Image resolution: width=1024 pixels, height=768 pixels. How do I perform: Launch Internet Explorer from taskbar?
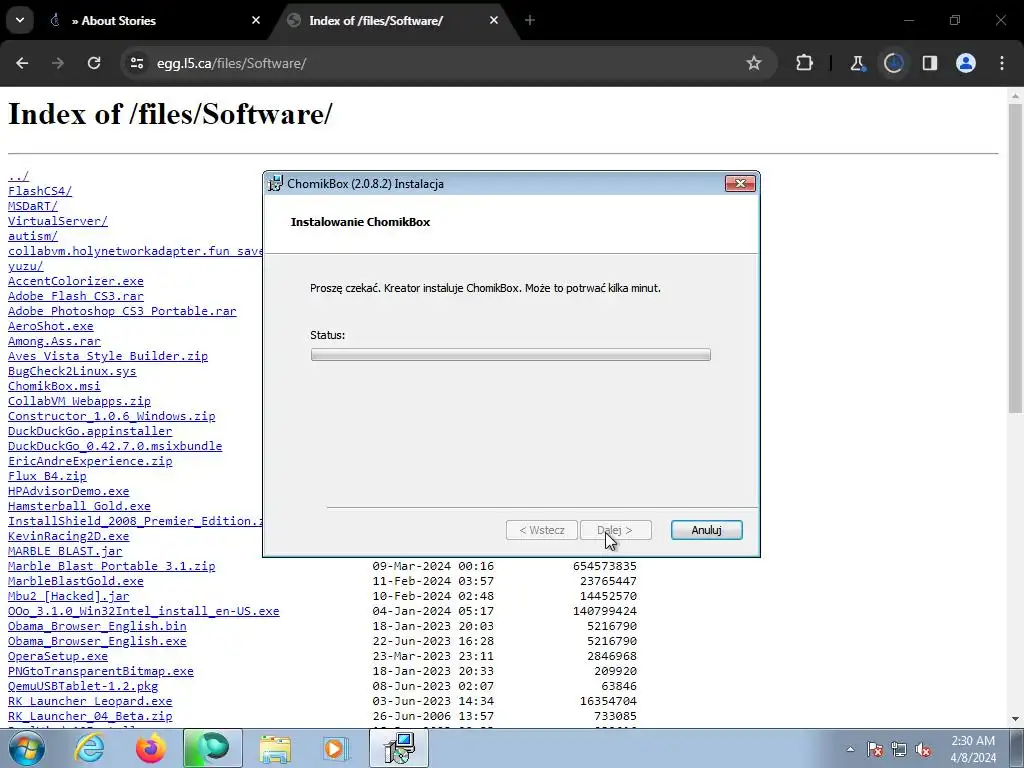point(89,748)
